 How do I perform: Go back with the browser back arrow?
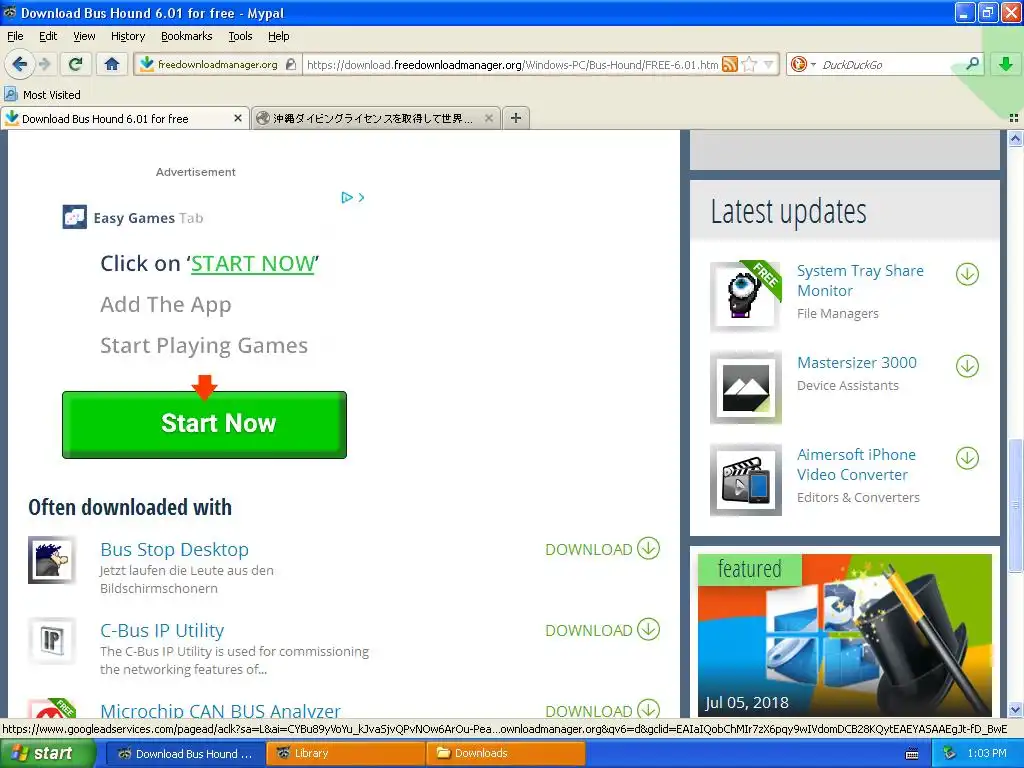tap(19, 64)
